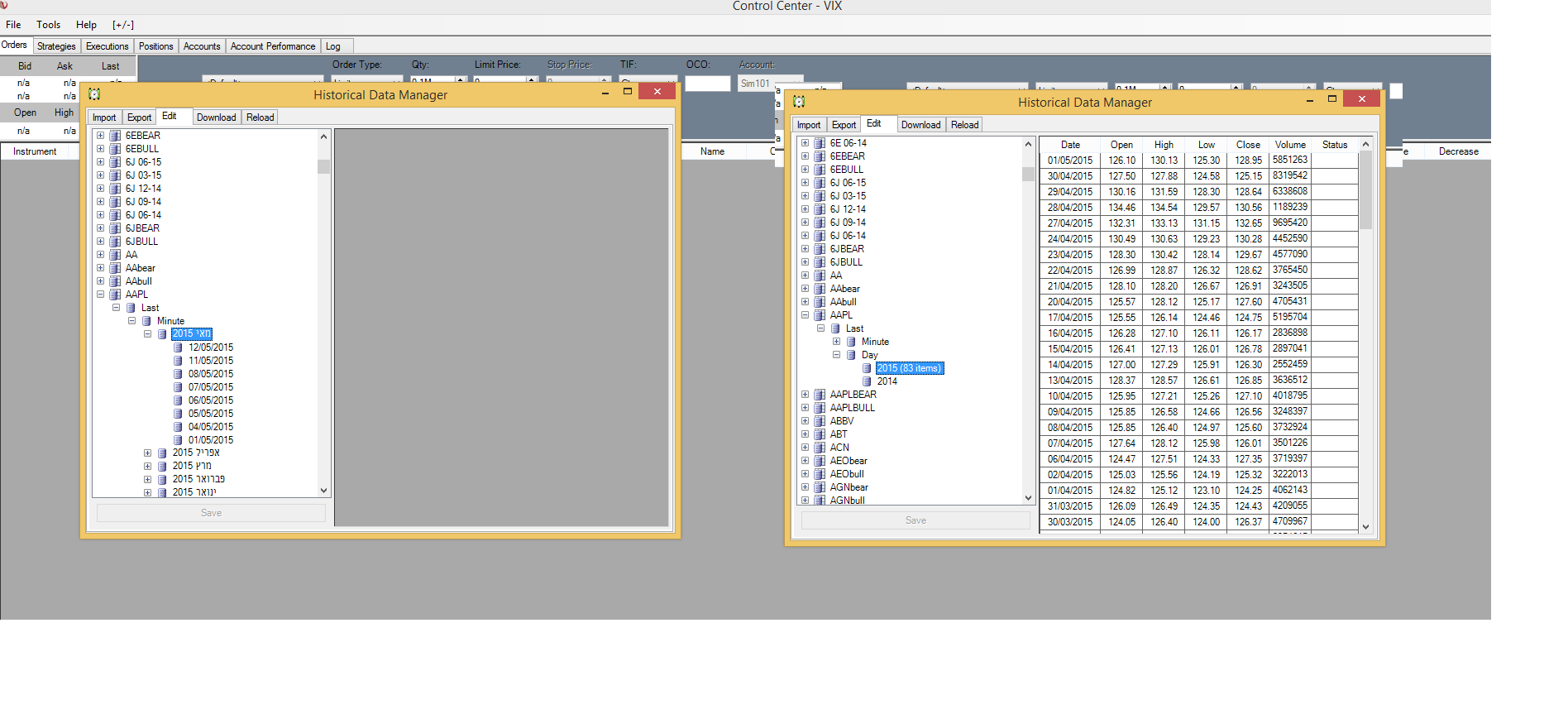1568x714 pixels.
Task: Click the database icon beside AGNbear
Action: 820,487
